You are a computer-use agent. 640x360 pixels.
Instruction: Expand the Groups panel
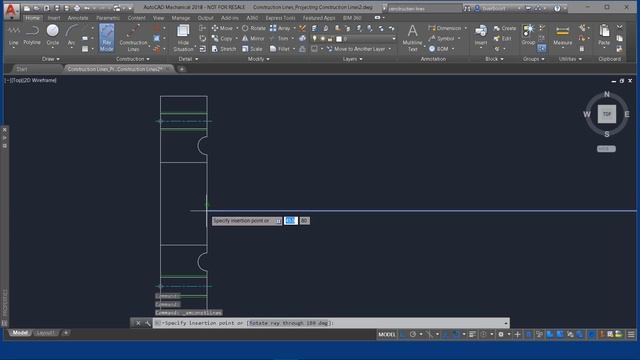click(533, 59)
